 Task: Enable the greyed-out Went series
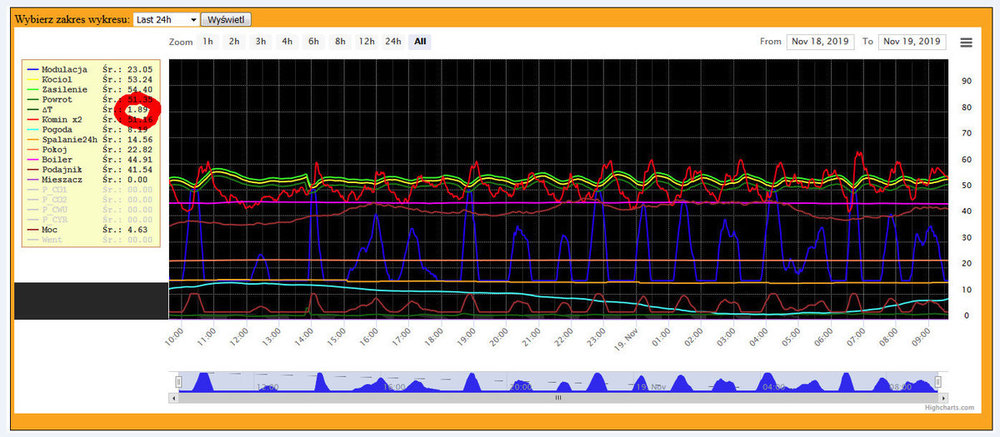point(54,239)
